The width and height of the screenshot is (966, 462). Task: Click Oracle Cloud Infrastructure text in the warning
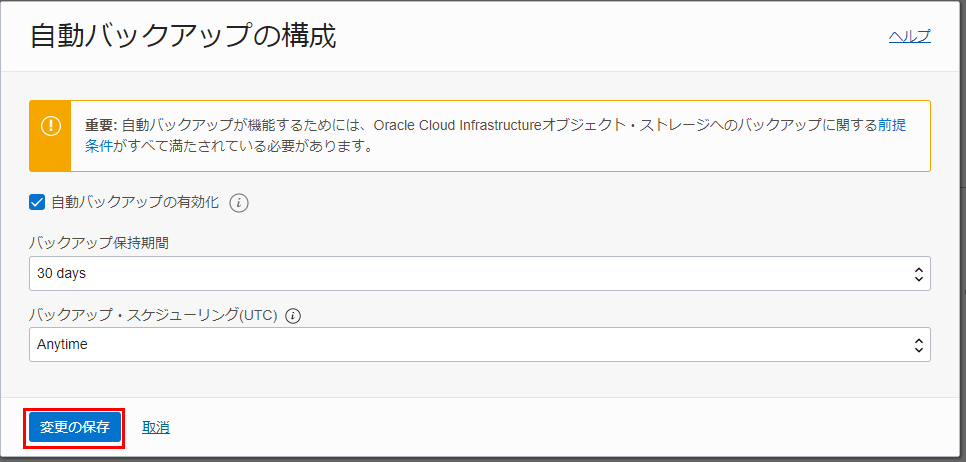click(x=457, y=126)
